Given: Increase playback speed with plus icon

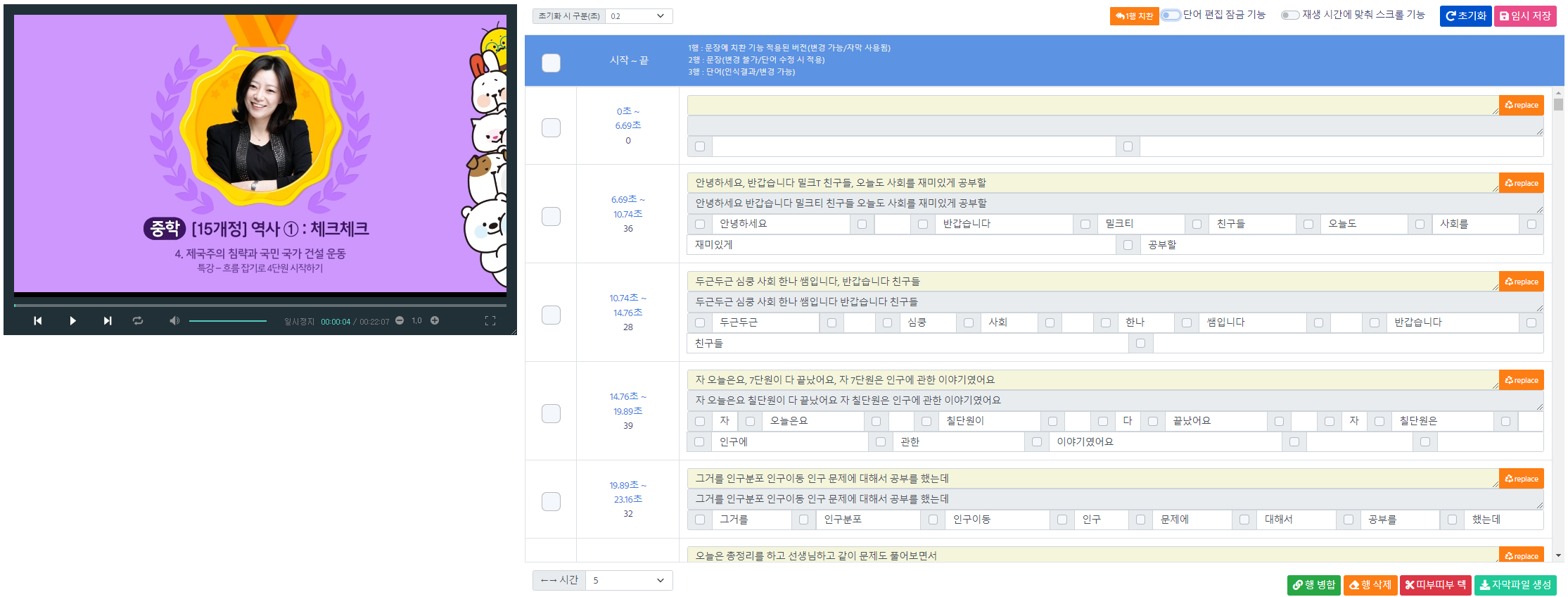Looking at the screenshot, I should click(x=435, y=320).
